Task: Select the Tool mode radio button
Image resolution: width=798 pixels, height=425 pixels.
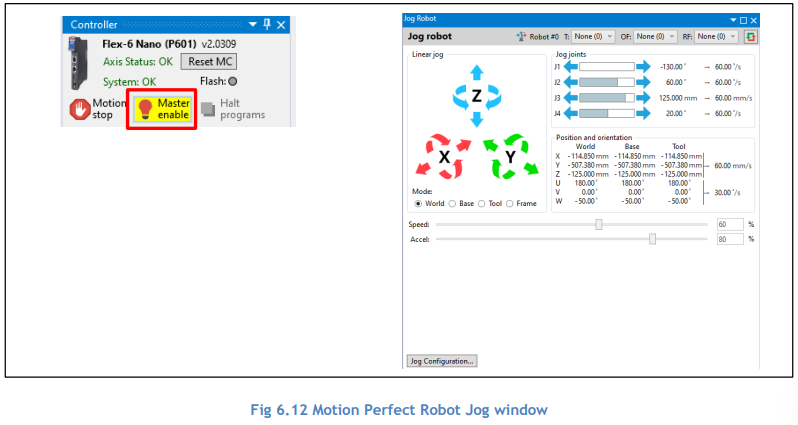Action: (481, 204)
